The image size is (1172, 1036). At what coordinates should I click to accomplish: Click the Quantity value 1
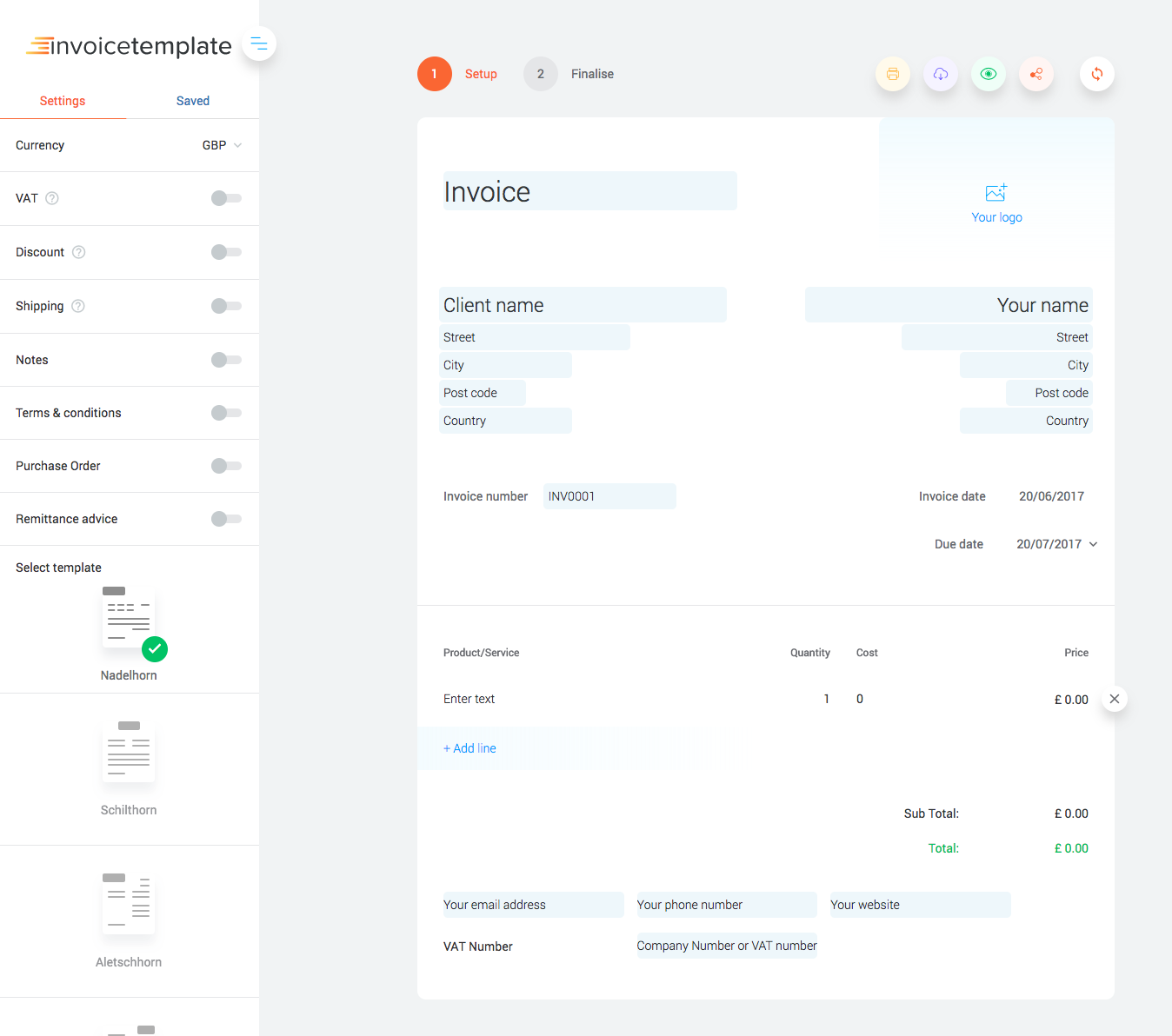pyautogui.click(x=826, y=699)
